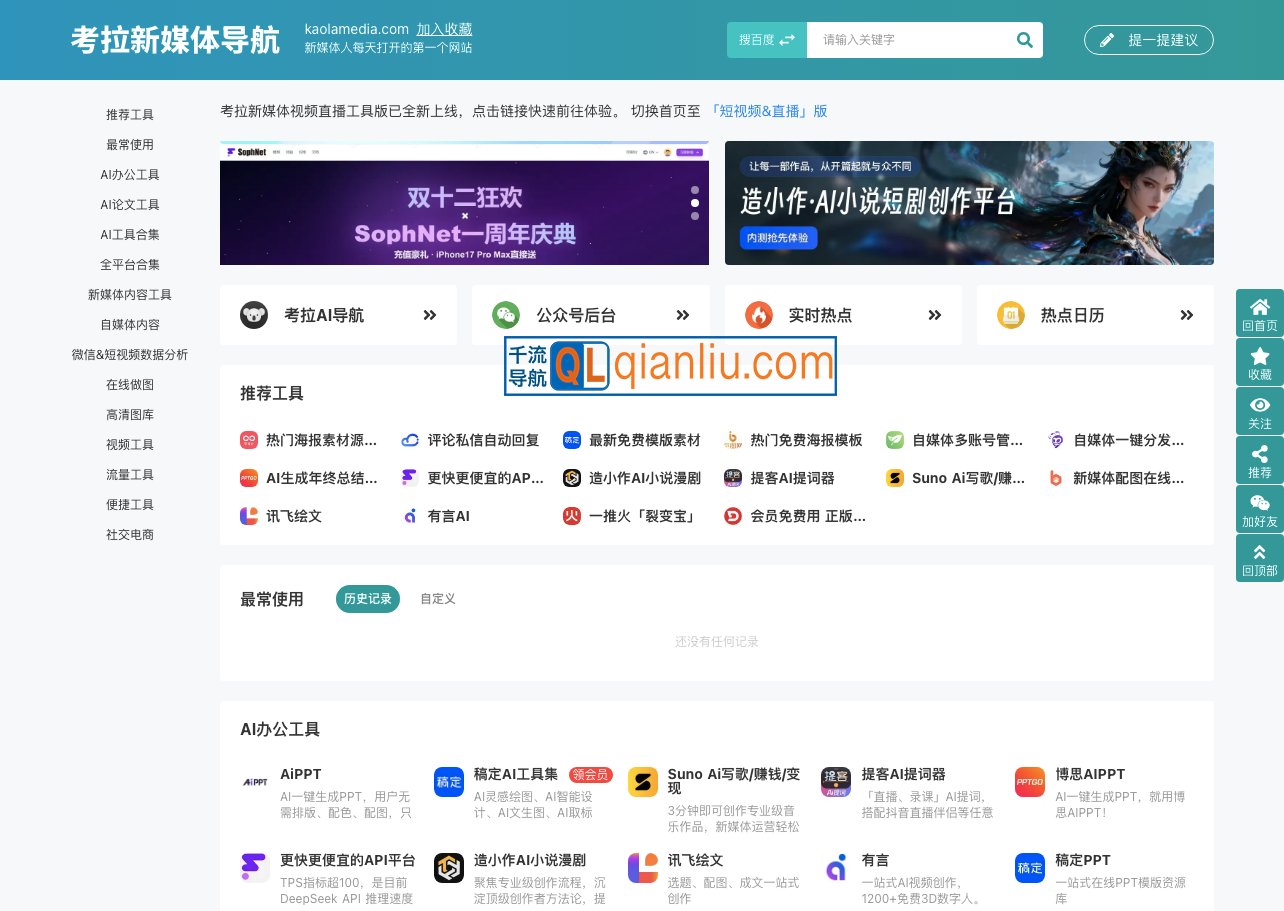Screen dimensions: 1284x911
Task: Click the 一推火「裂变宝」fire icon
Action: coord(571,516)
